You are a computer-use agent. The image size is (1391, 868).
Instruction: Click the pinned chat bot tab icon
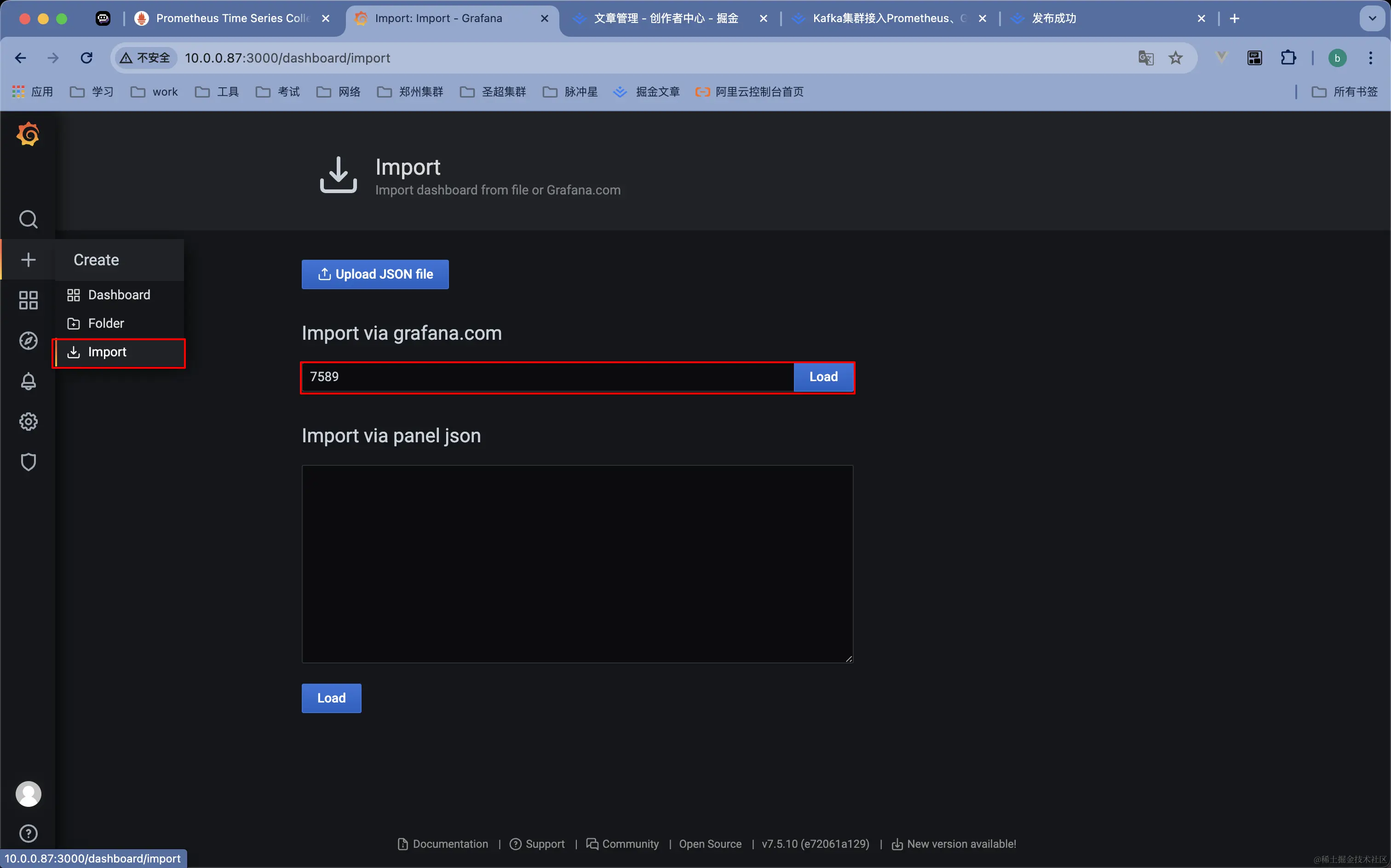pos(103,18)
